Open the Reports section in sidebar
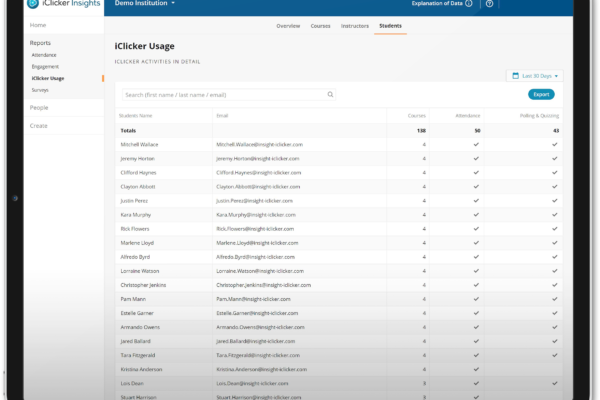 pyautogui.click(x=40, y=43)
